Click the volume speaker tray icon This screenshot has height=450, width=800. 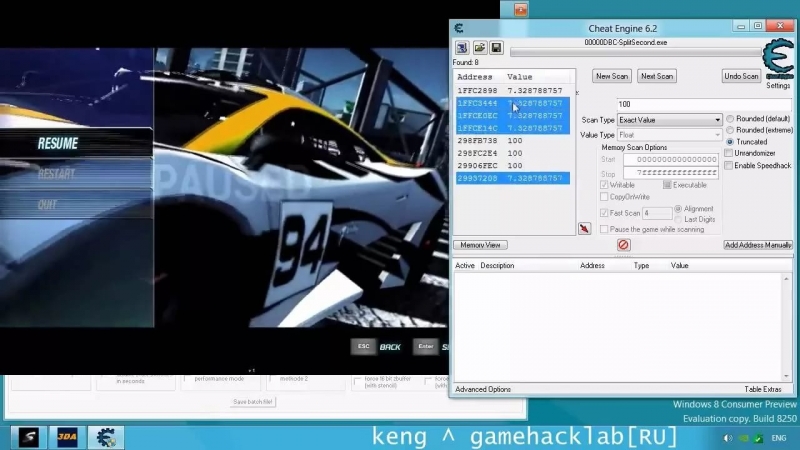(x=728, y=438)
